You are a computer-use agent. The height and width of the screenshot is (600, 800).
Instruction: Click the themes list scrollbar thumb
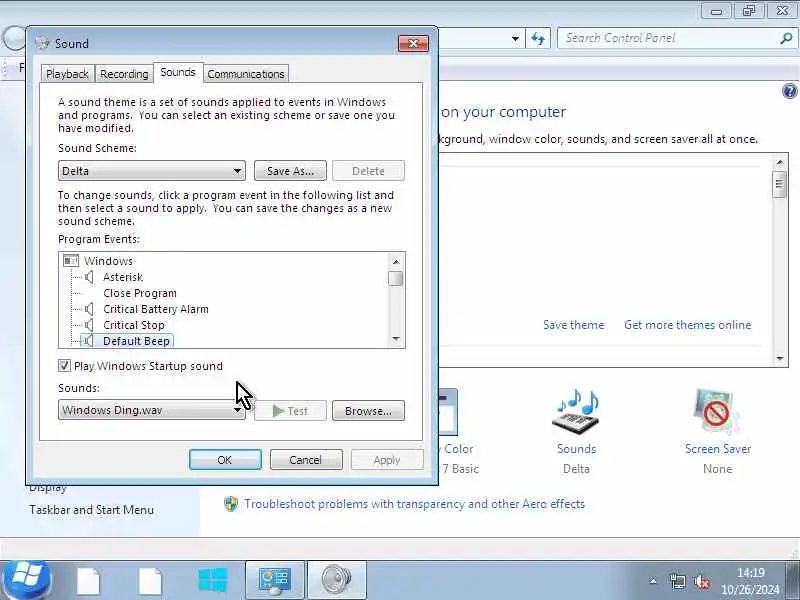pyautogui.click(x=779, y=184)
